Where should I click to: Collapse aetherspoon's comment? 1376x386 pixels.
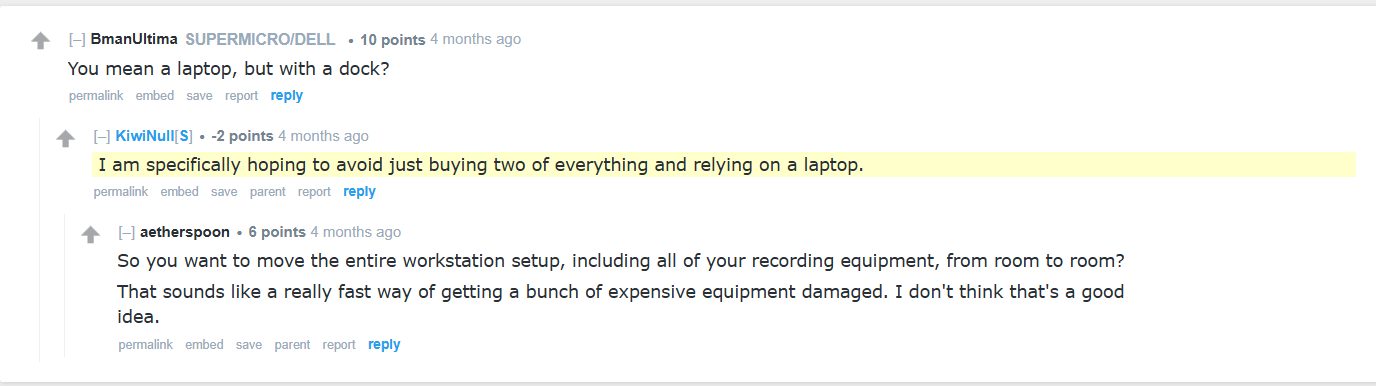pyautogui.click(x=127, y=232)
